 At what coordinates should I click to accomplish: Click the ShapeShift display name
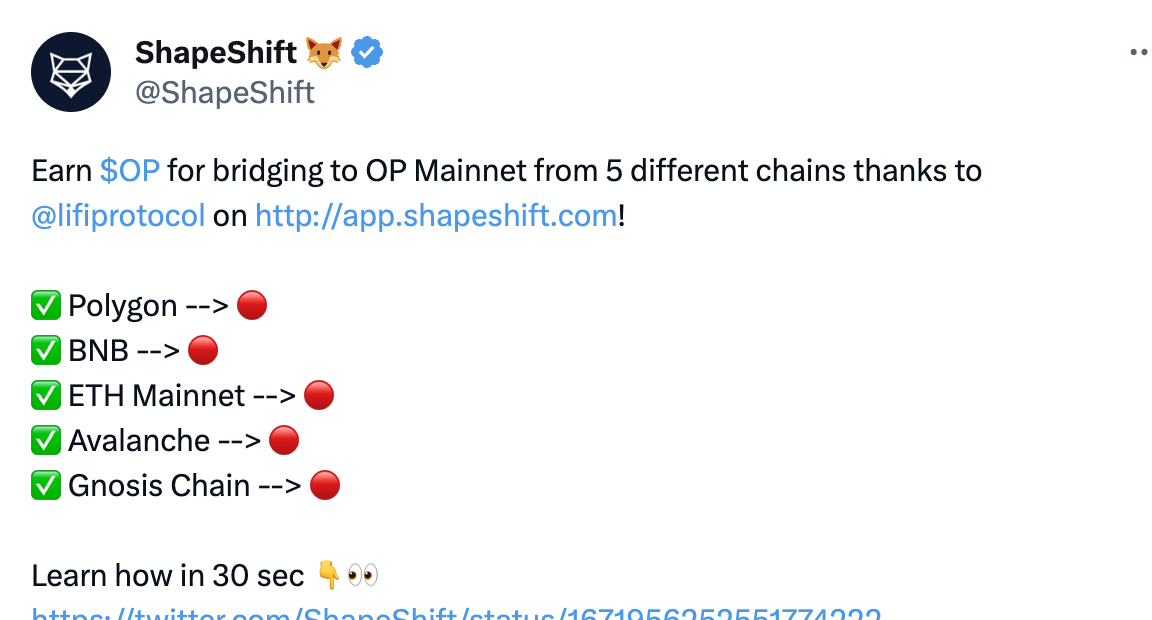tap(216, 52)
